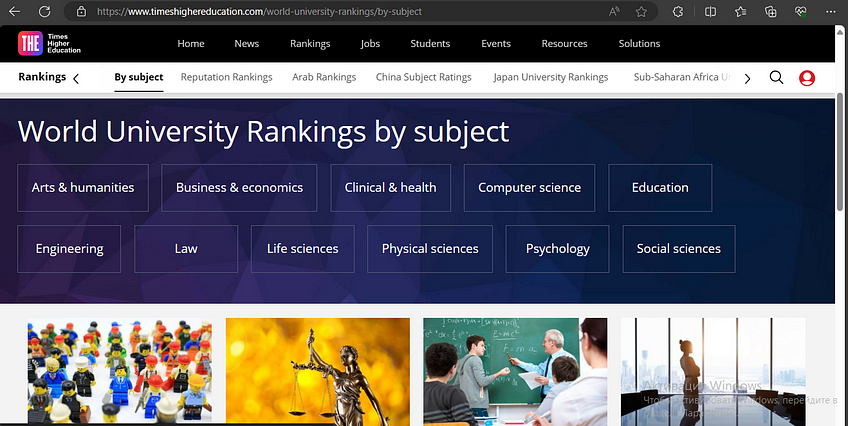Open Social sciences subject ranking
The height and width of the screenshot is (426, 848).
(x=679, y=249)
